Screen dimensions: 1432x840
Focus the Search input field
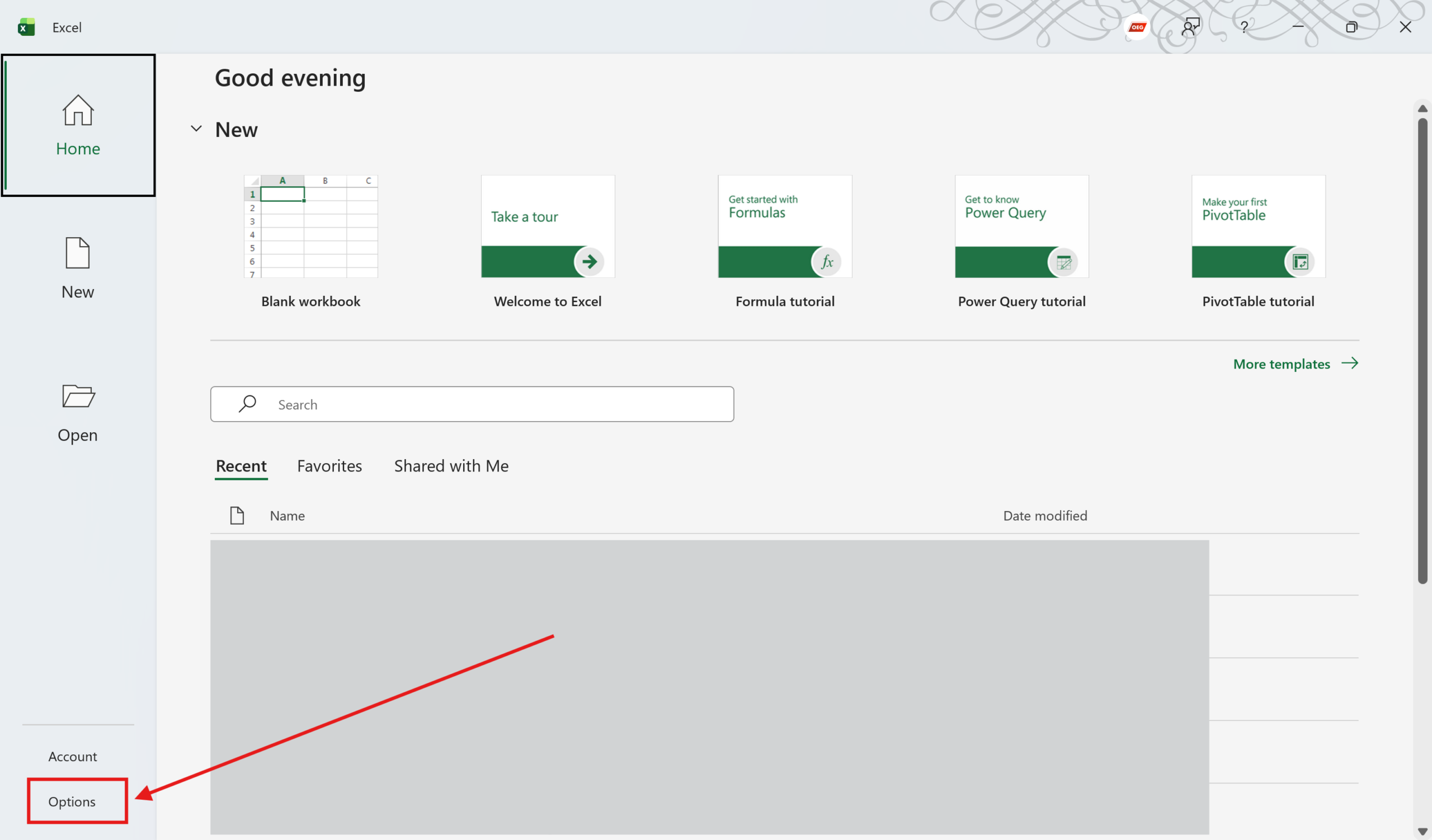[472, 404]
